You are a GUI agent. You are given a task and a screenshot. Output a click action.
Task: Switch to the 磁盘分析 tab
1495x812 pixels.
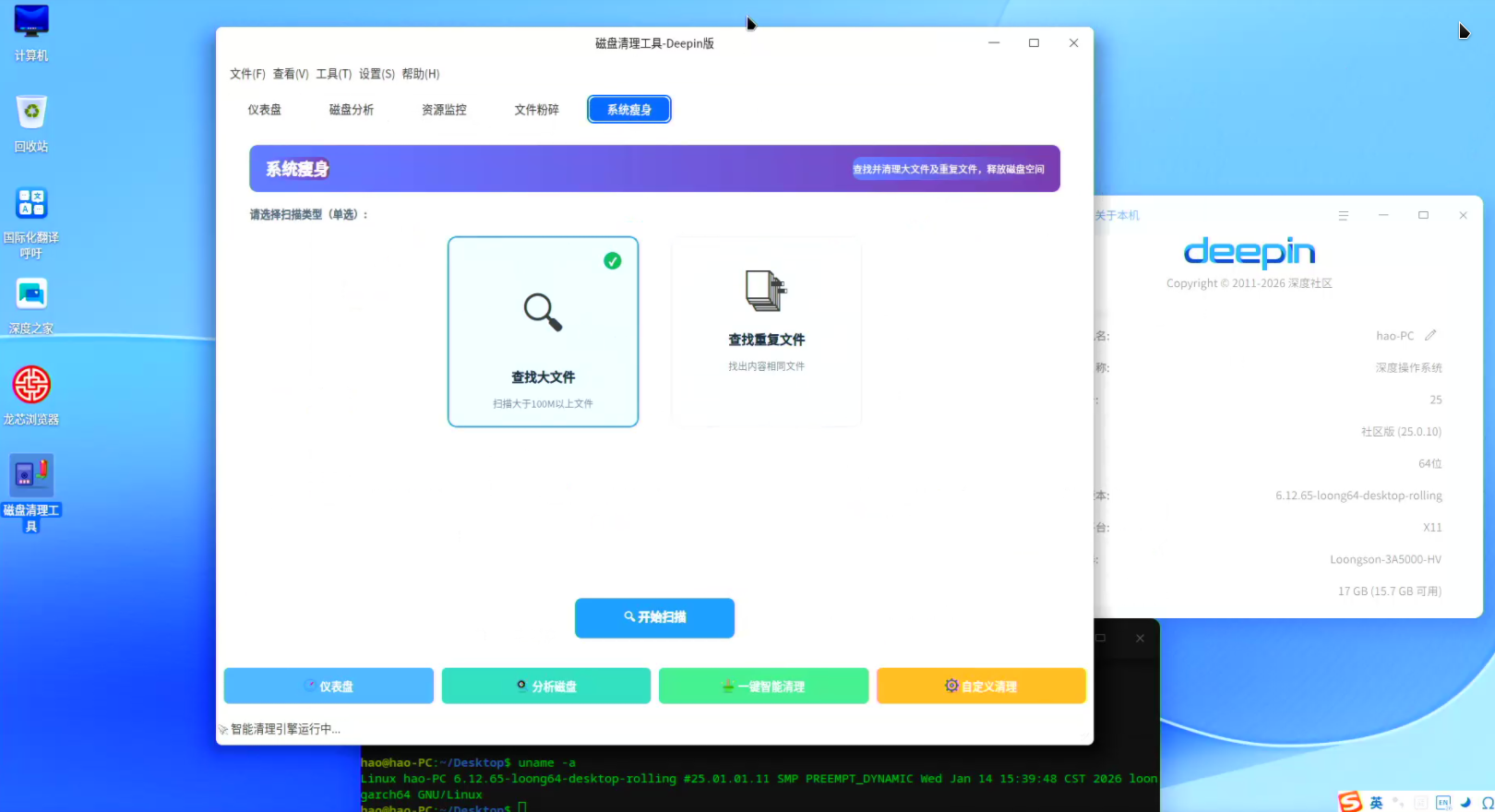(x=352, y=110)
